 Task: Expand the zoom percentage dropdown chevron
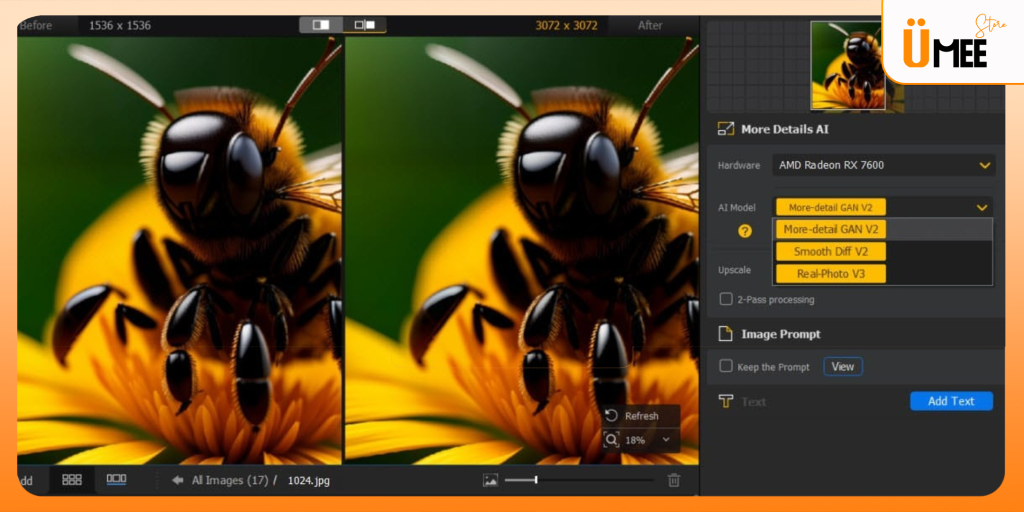(x=666, y=440)
